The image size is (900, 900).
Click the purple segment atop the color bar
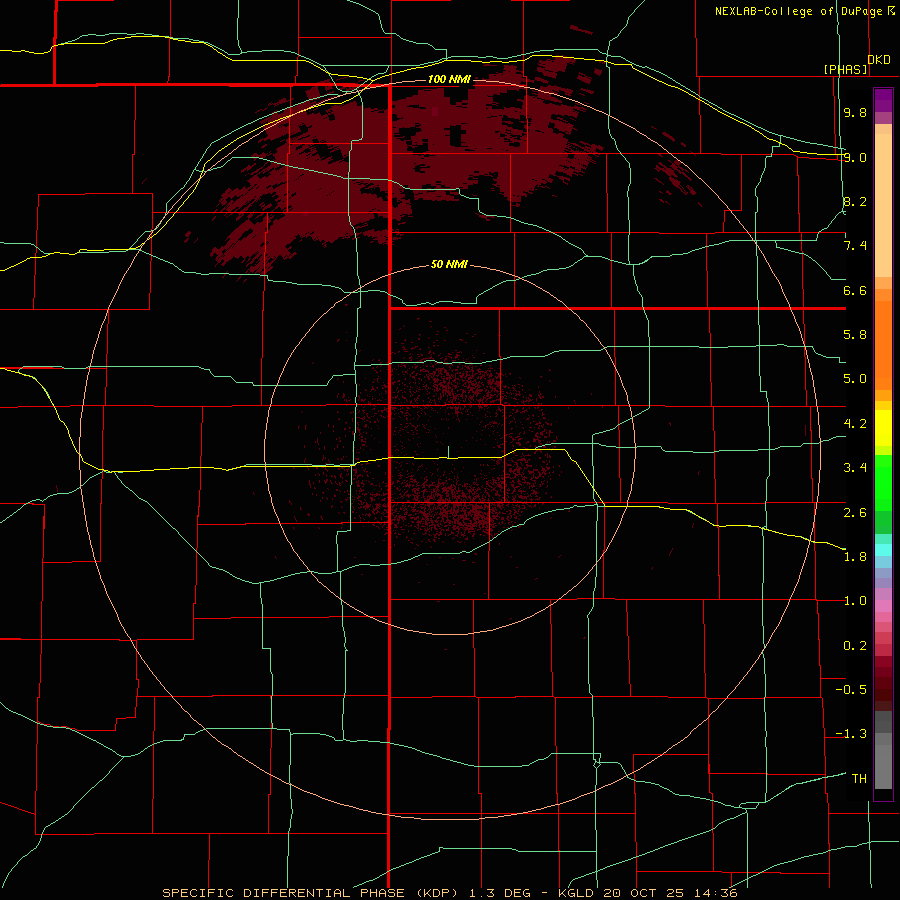(883, 100)
